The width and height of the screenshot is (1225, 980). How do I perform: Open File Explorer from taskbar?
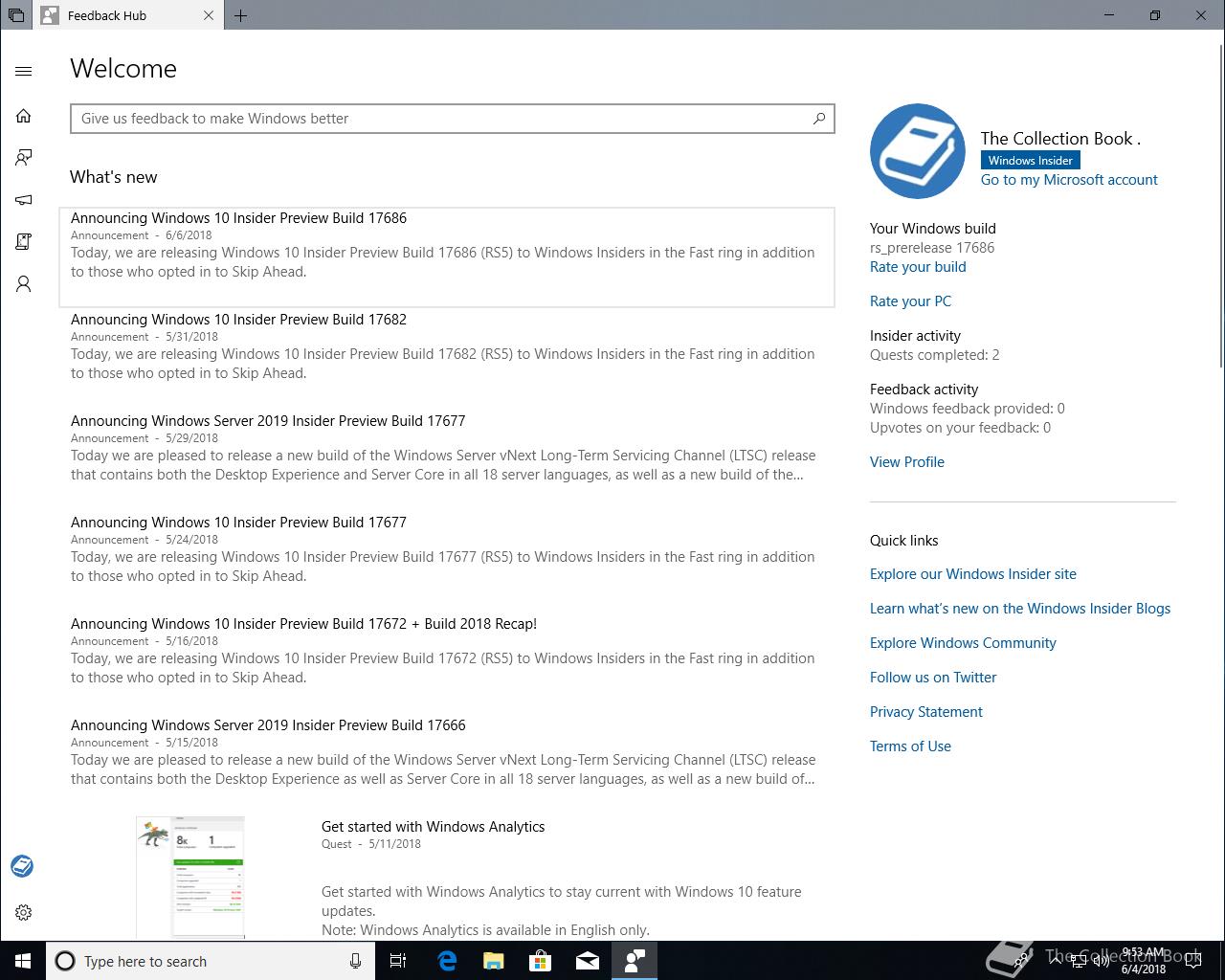(494, 961)
